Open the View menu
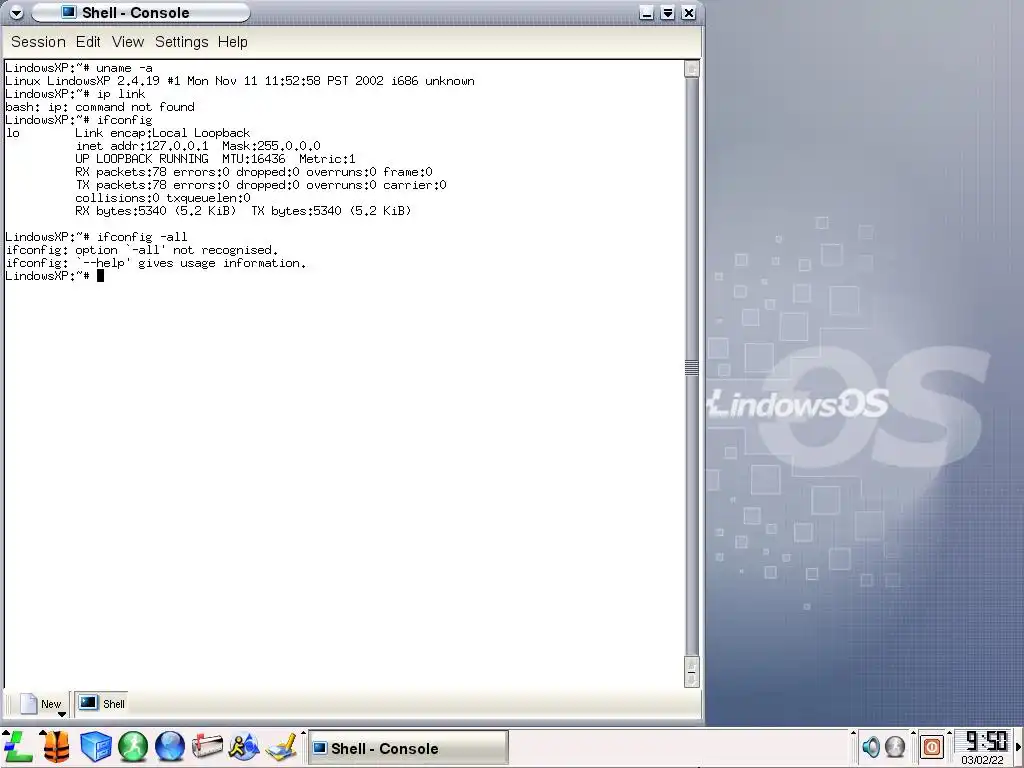Viewport: 1024px width, 768px height. tap(127, 42)
